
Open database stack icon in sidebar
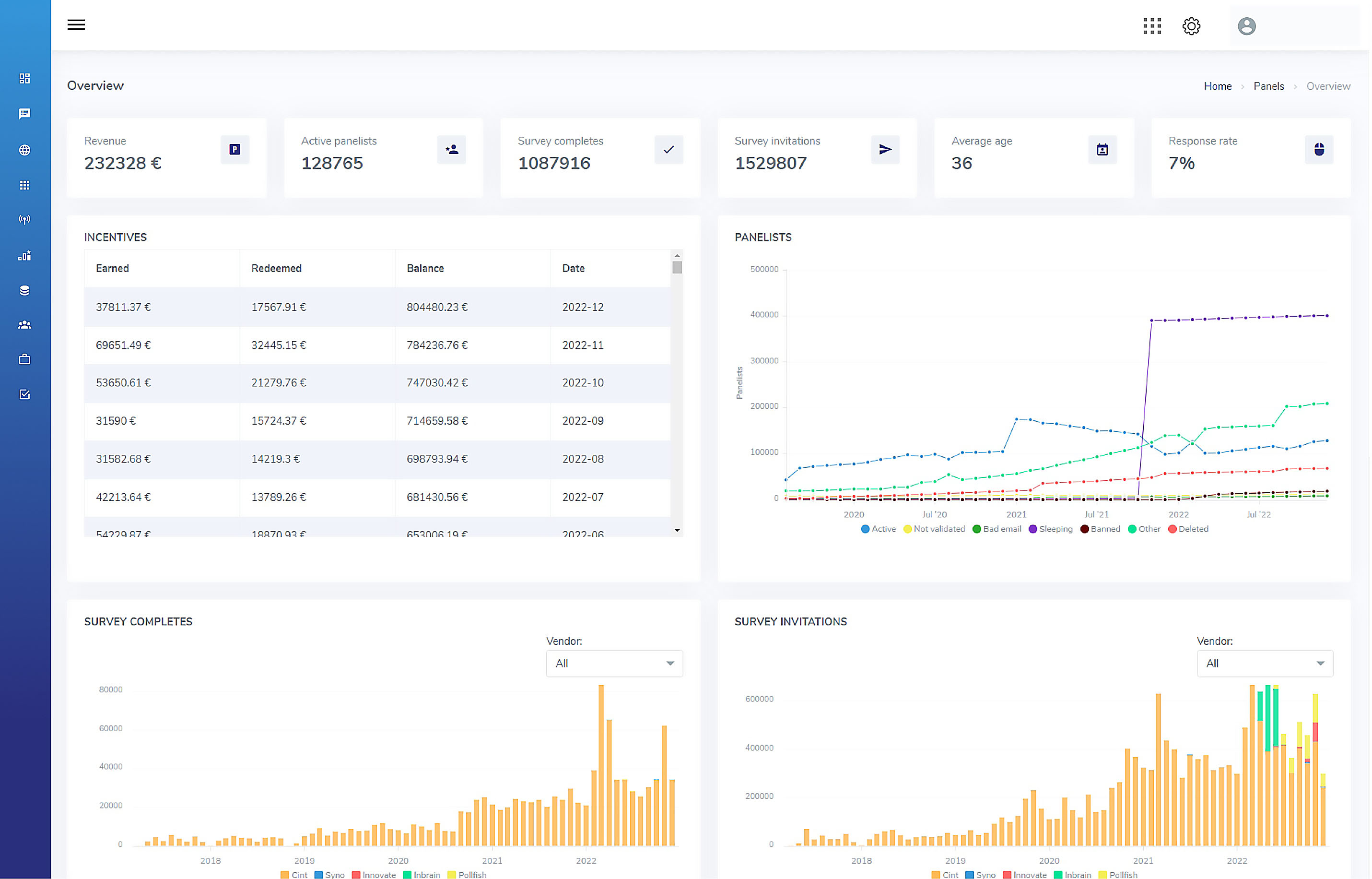pos(24,291)
